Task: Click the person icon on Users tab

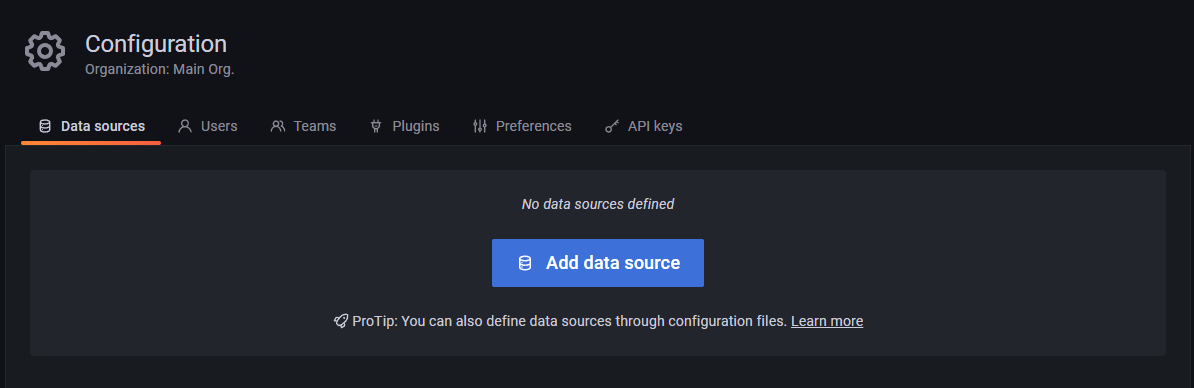Action: [184, 126]
